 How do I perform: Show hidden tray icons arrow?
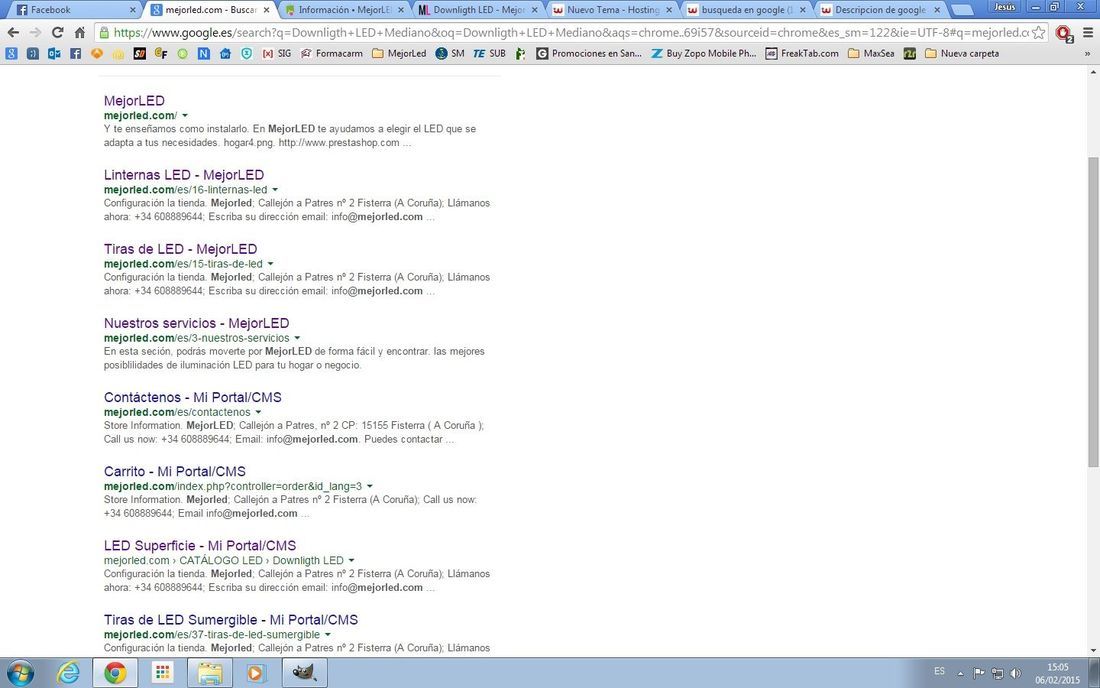960,673
